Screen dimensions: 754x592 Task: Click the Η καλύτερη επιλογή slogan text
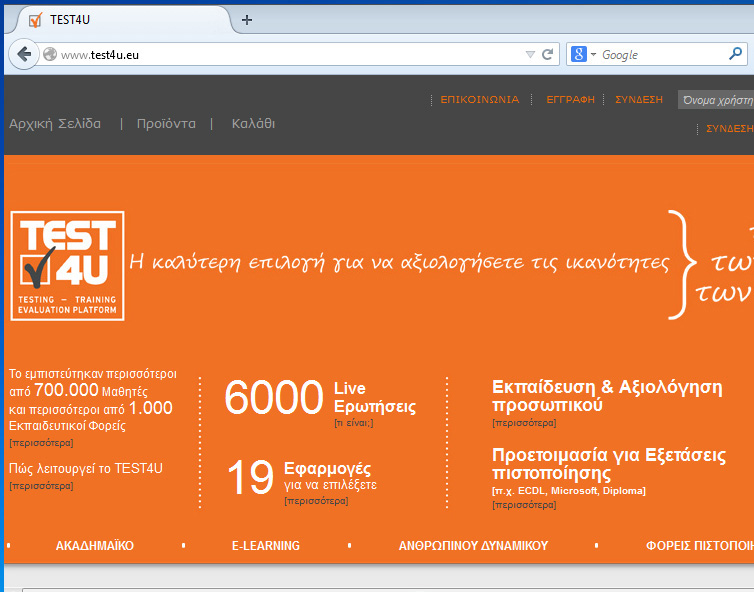399,263
